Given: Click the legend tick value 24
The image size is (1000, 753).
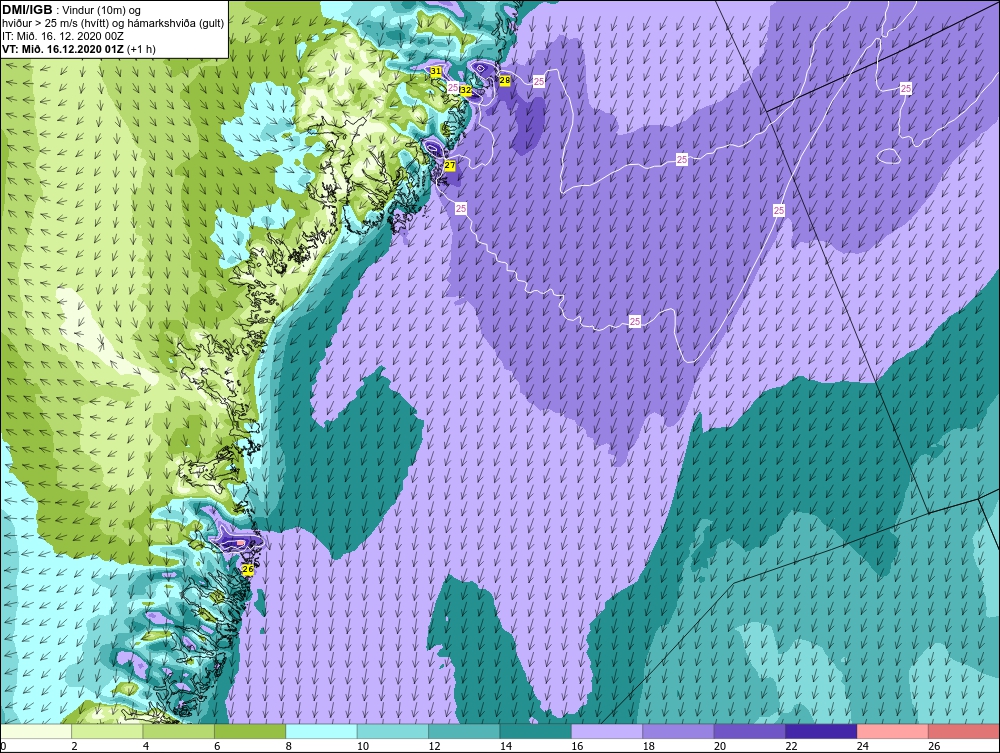Looking at the screenshot, I should click(x=862, y=746).
